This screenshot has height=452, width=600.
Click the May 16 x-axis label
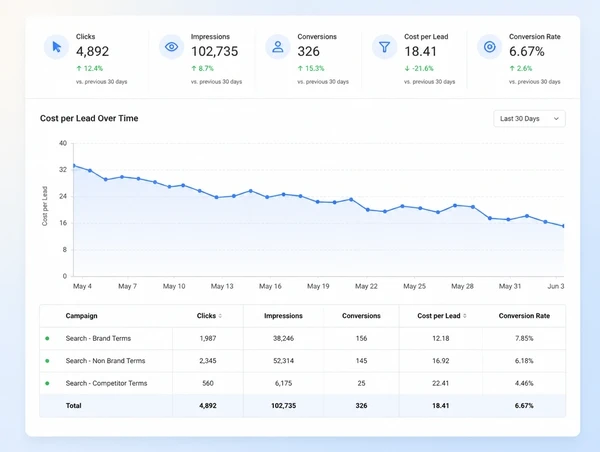point(270,286)
